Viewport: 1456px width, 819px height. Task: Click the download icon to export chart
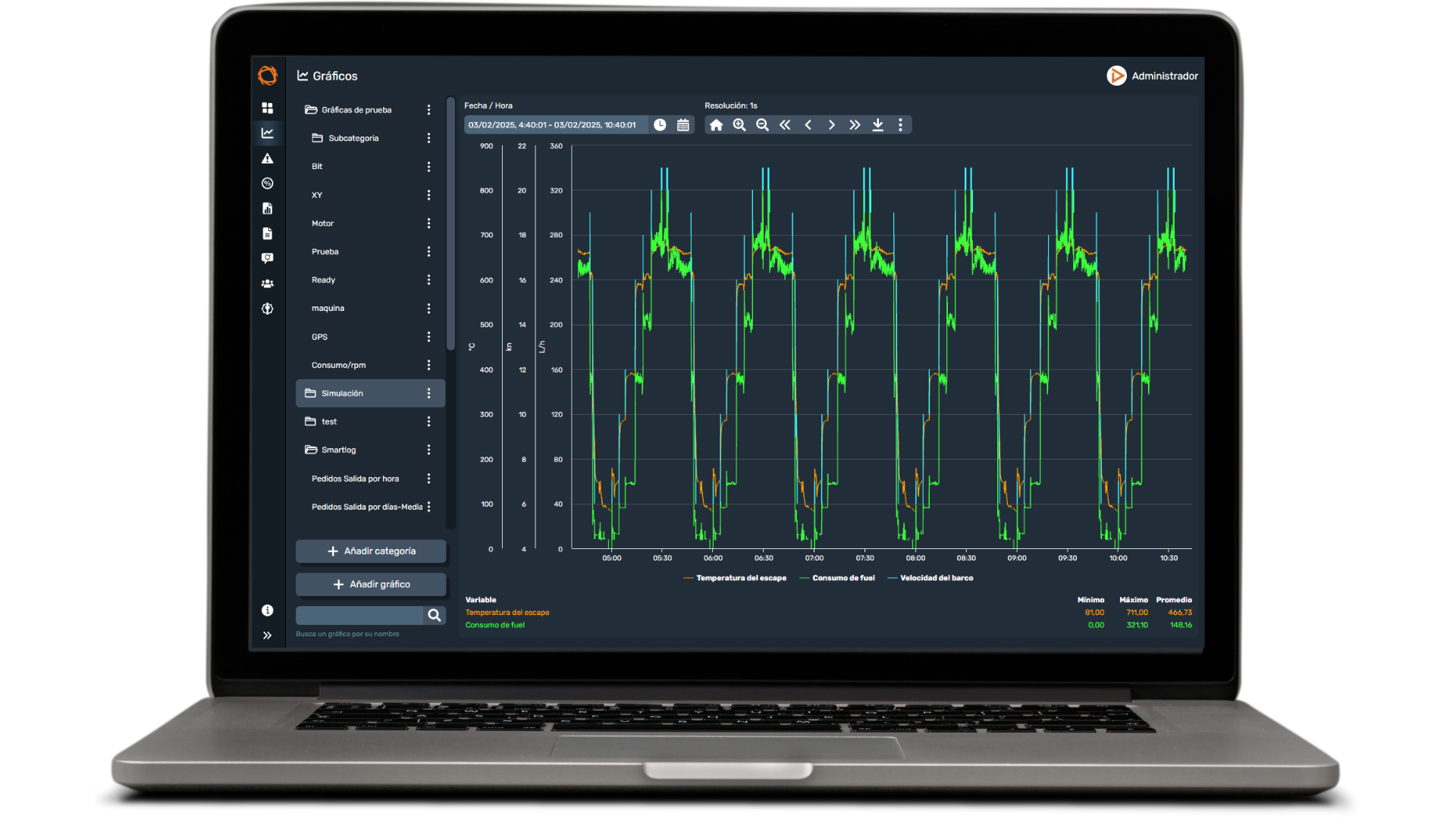877,125
